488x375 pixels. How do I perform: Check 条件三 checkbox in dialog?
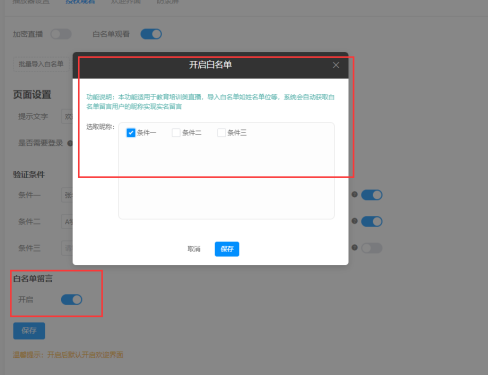tap(221, 133)
